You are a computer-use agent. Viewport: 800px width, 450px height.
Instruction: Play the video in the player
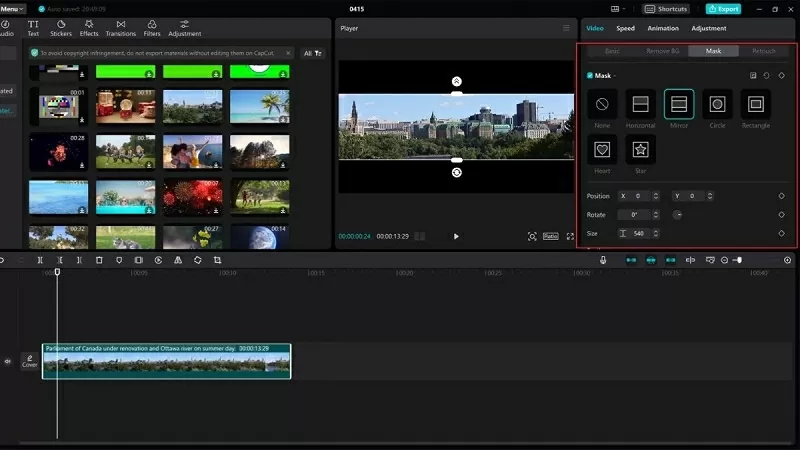point(456,236)
